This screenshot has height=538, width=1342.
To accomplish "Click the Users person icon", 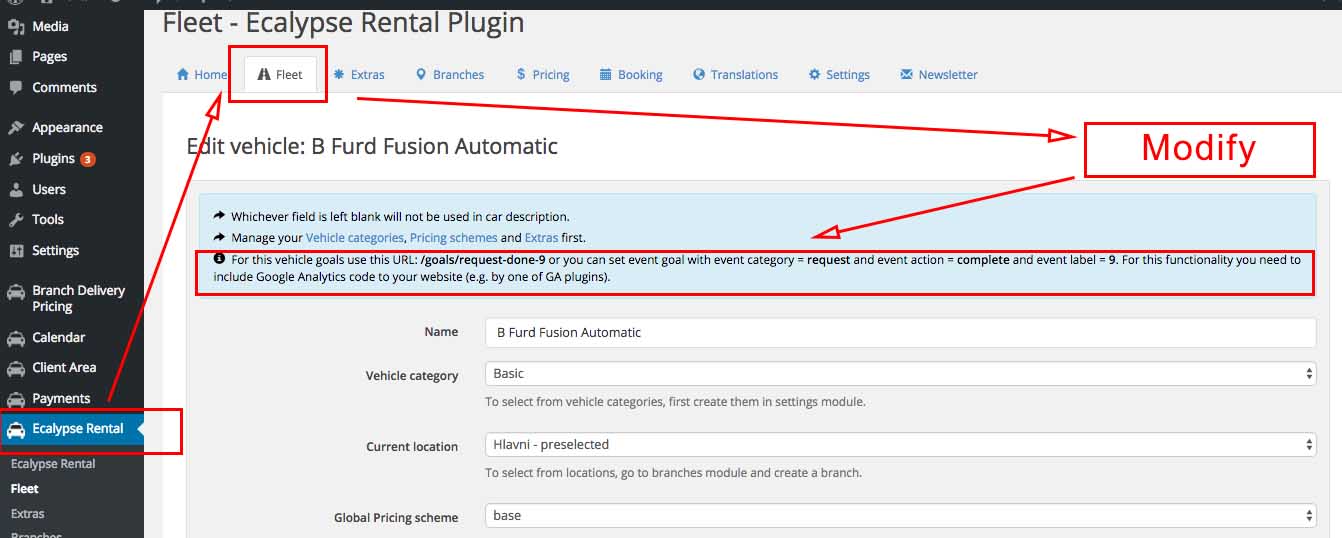I will coord(16,189).
